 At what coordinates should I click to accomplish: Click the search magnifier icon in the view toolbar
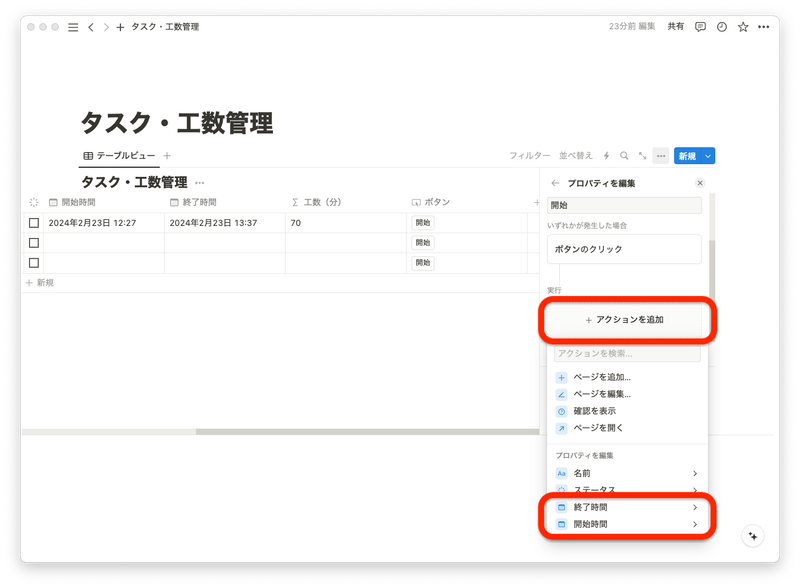[625, 156]
